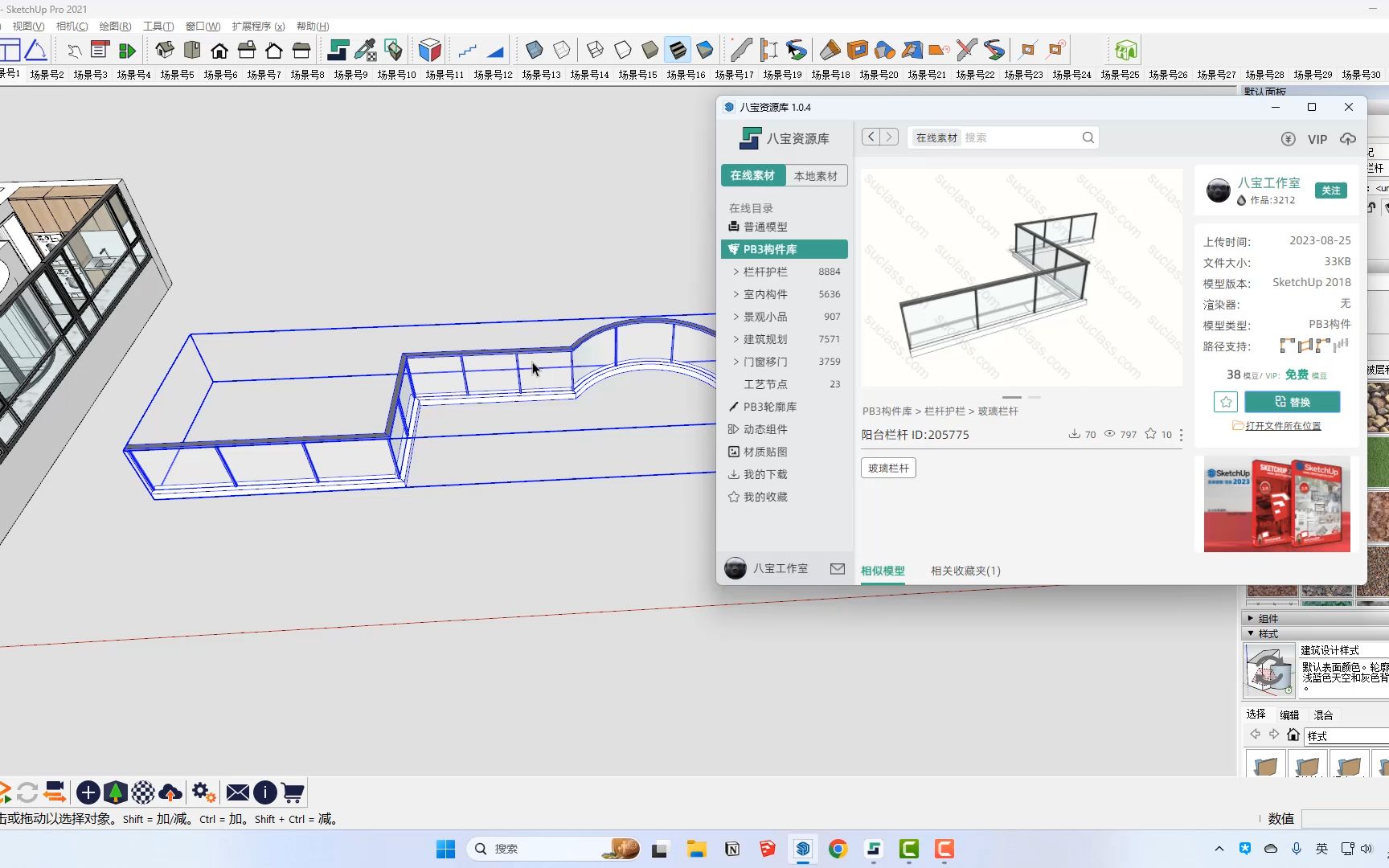1389x868 pixels.
Task: Open 我的下载 in the sidebar
Action: click(x=764, y=474)
